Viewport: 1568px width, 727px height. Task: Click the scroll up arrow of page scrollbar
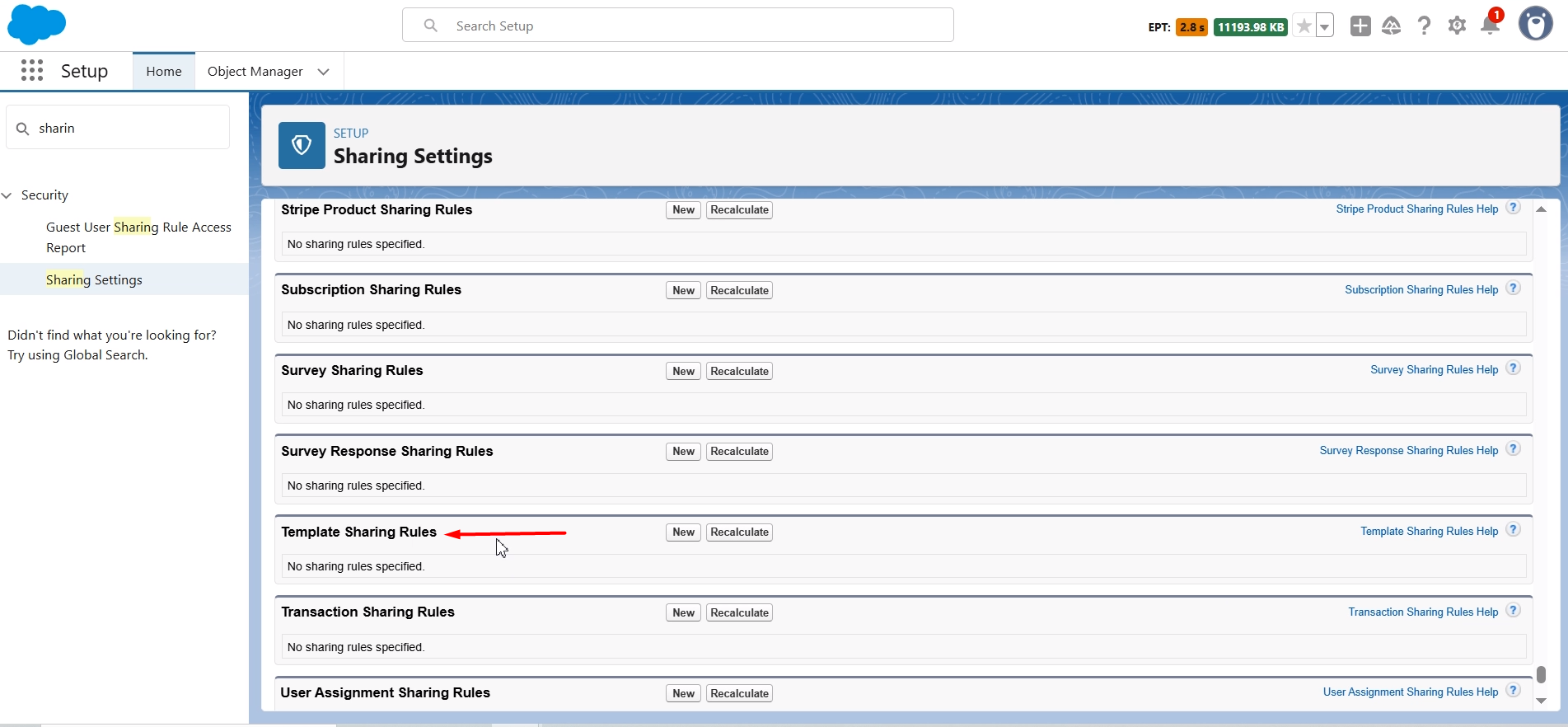pos(1541,209)
